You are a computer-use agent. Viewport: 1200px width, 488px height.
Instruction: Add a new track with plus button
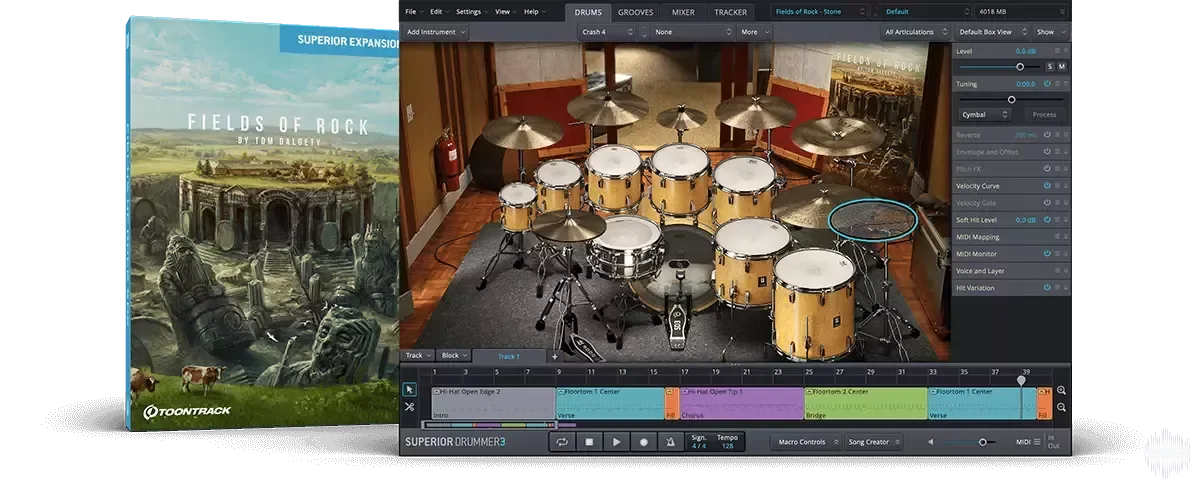(x=554, y=356)
